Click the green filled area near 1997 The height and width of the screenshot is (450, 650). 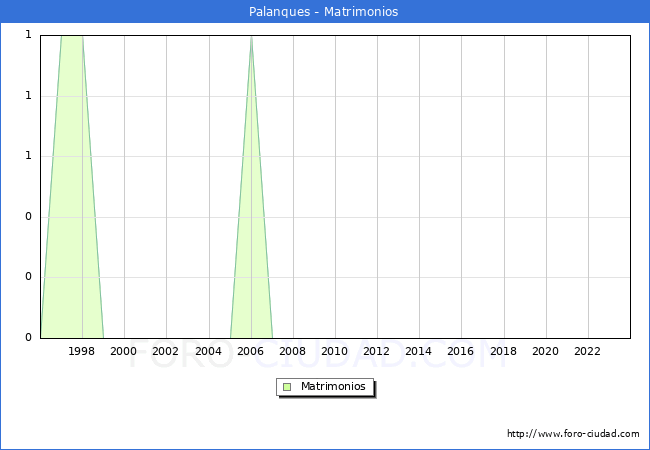(70, 200)
